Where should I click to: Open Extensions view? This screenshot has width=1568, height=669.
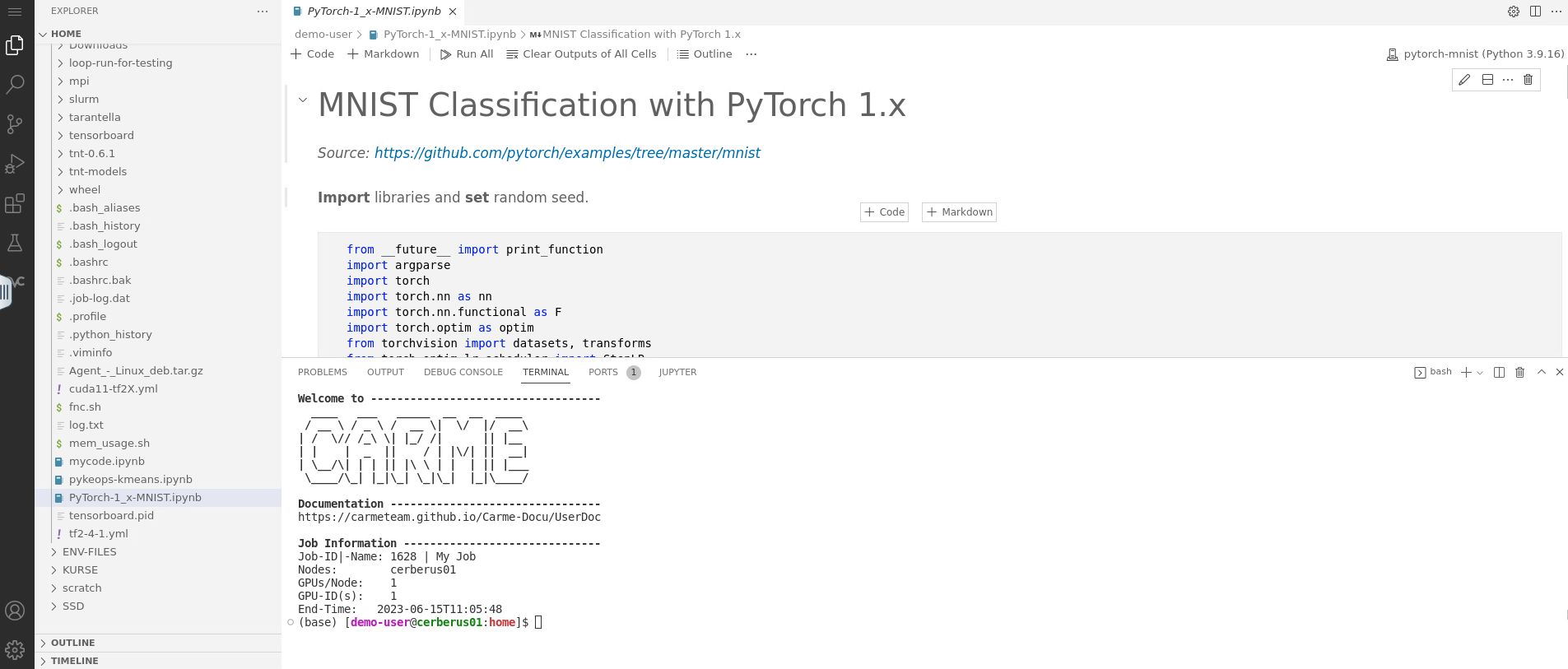(15, 202)
